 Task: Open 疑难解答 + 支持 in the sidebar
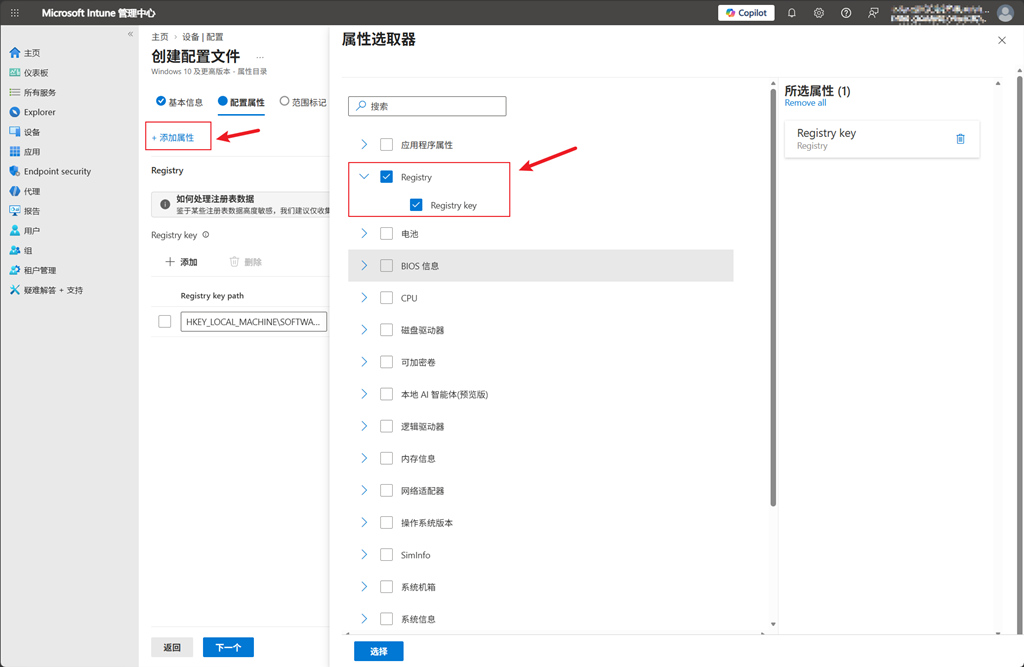46,290
